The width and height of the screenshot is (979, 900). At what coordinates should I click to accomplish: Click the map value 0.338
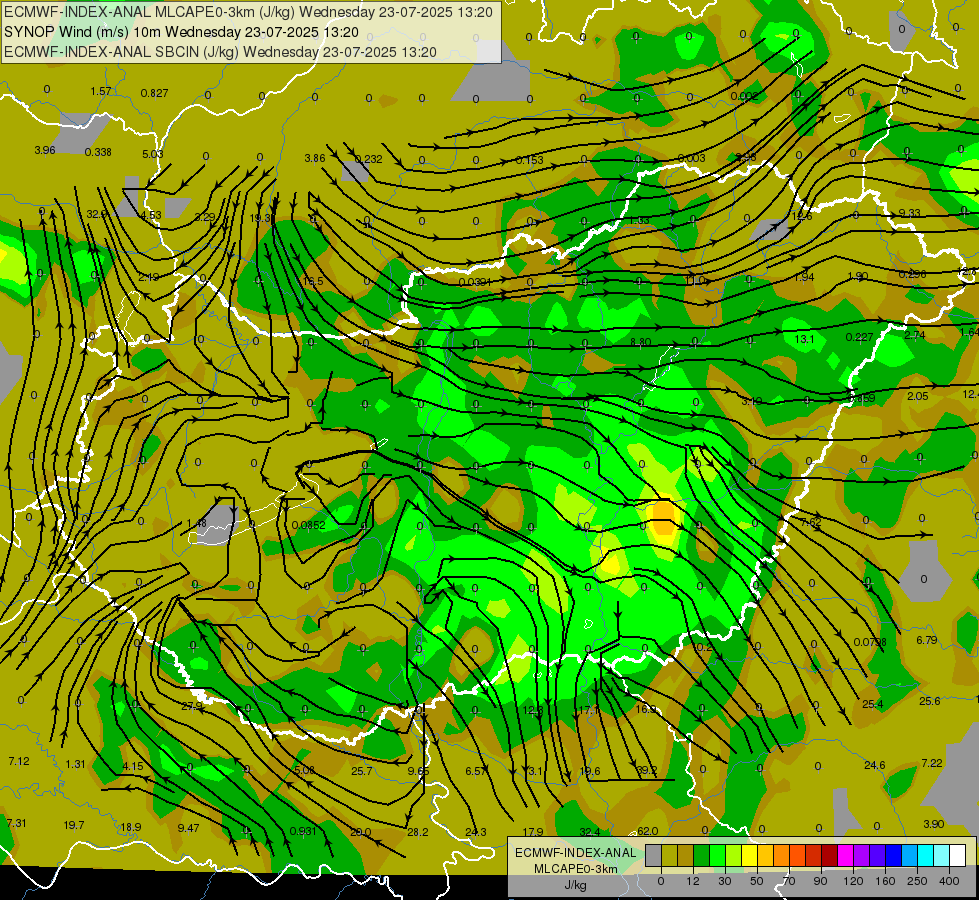98,152
